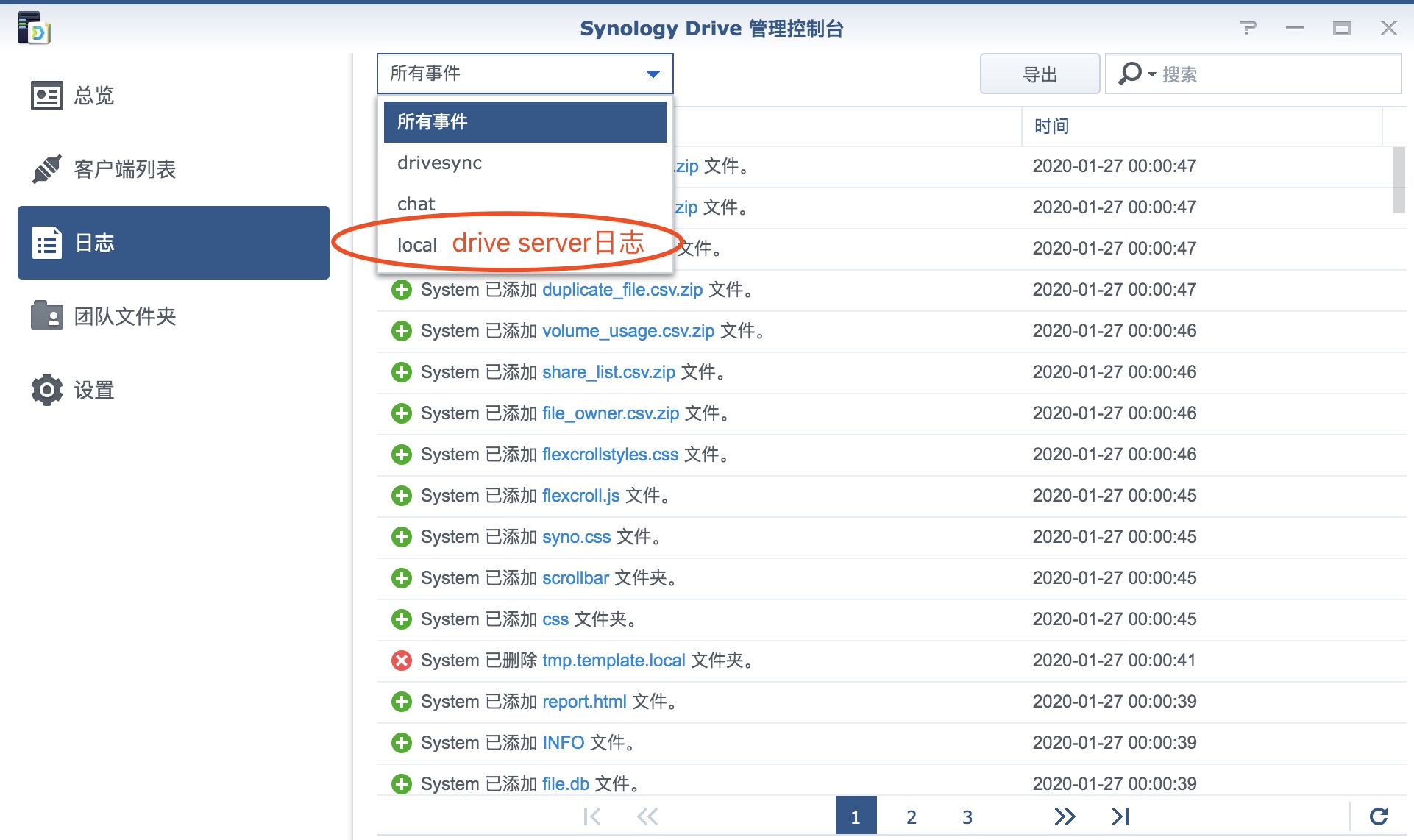The height and width of the screenshot is (840, 1414).
Task: Click the log list vertical scrollbar
Action: coord(1399,180)
